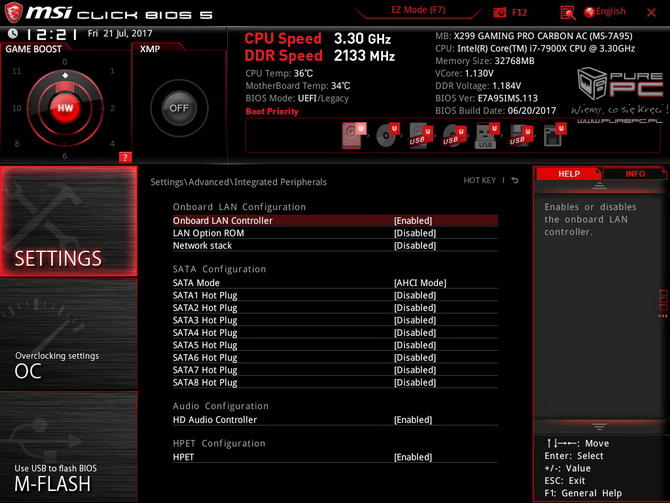The height and width of the screenshot is (503, 670).
Task: Toggle SATA5 Hot Plug Disabled value
Action: click(415, 344)
